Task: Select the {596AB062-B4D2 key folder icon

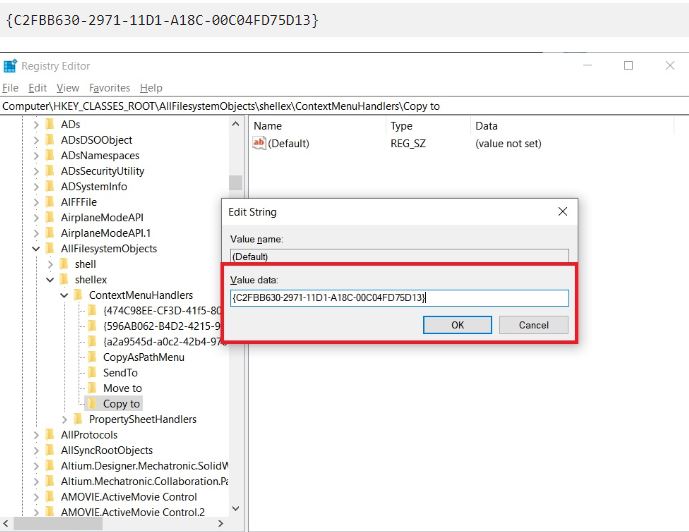Action: (x=92, y=326)
